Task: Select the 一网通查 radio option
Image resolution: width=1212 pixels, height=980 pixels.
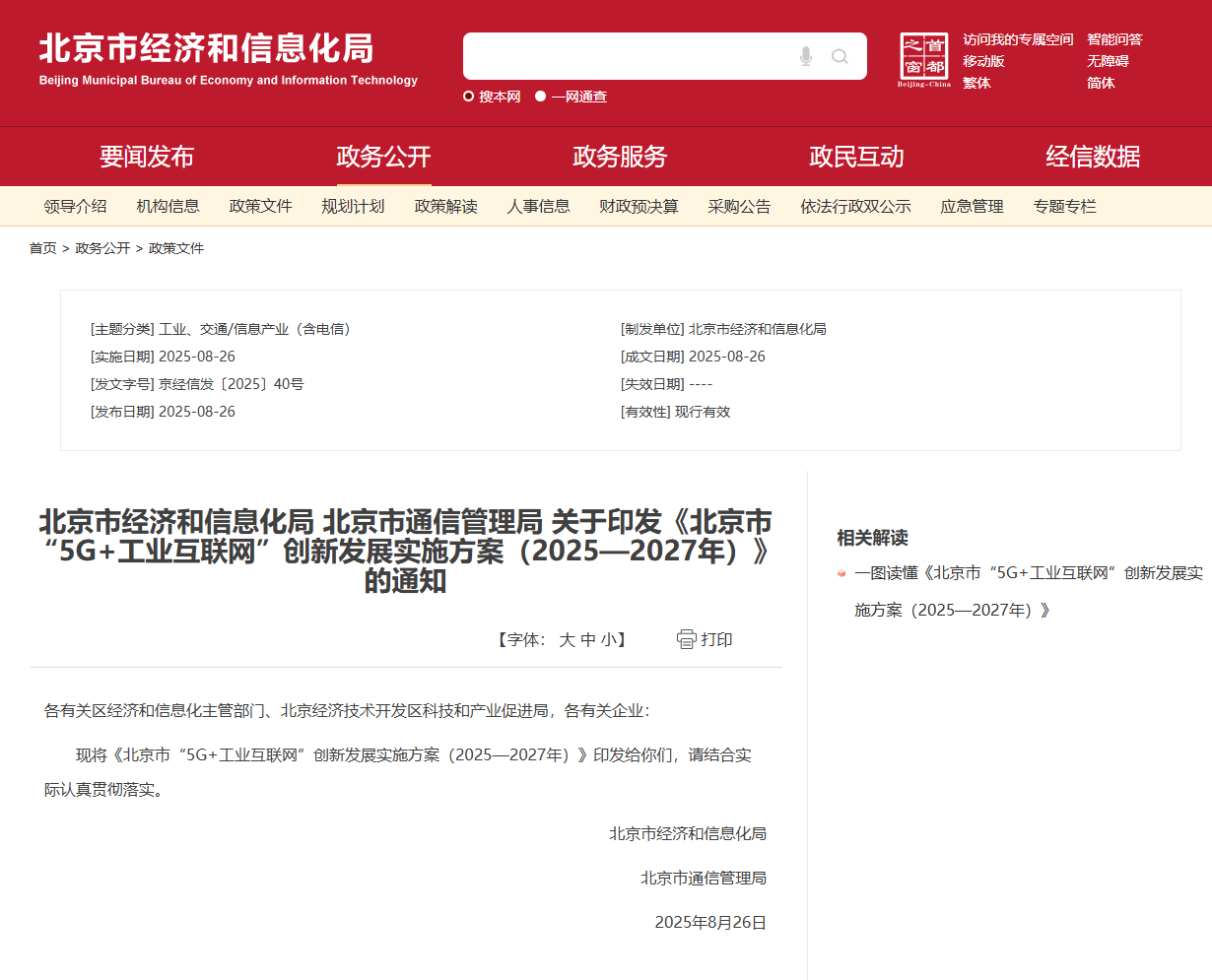Action: click(x=541, y=97)
